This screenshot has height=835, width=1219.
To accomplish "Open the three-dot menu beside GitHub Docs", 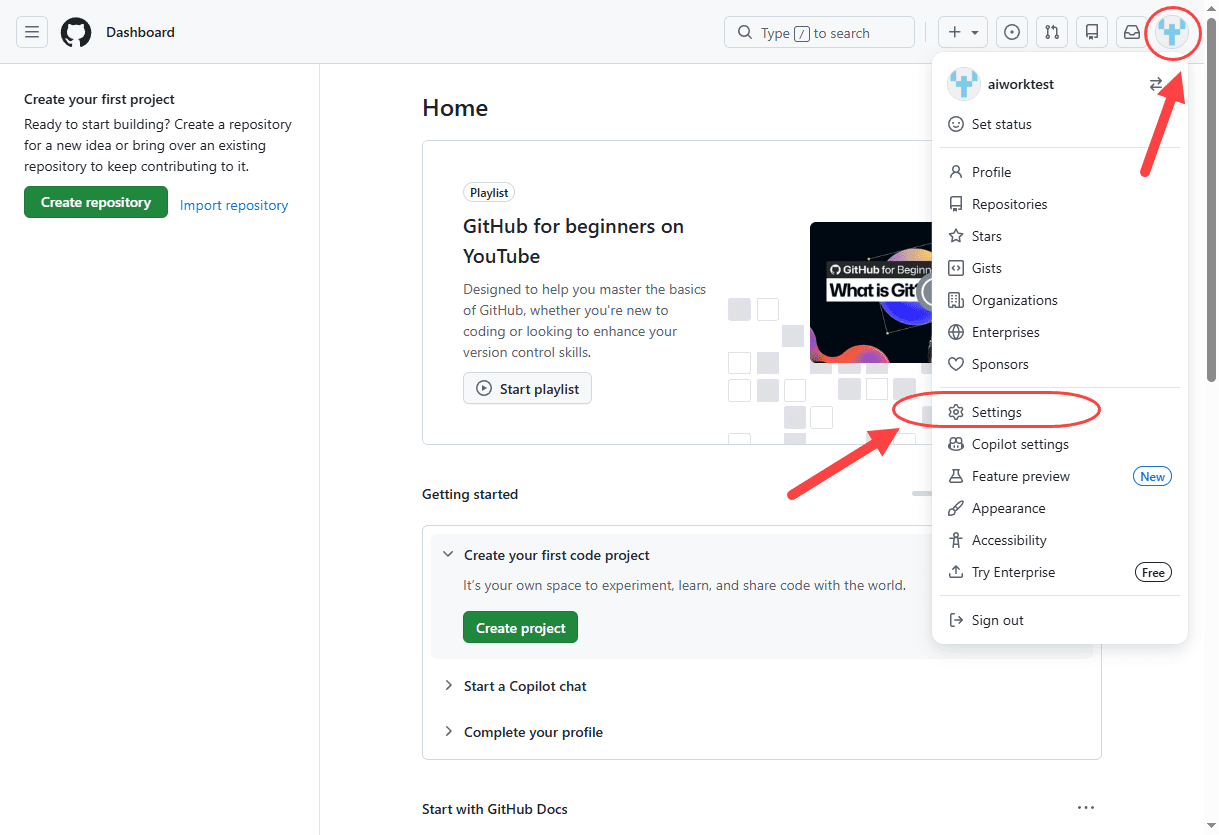I will pos(1086,808).
